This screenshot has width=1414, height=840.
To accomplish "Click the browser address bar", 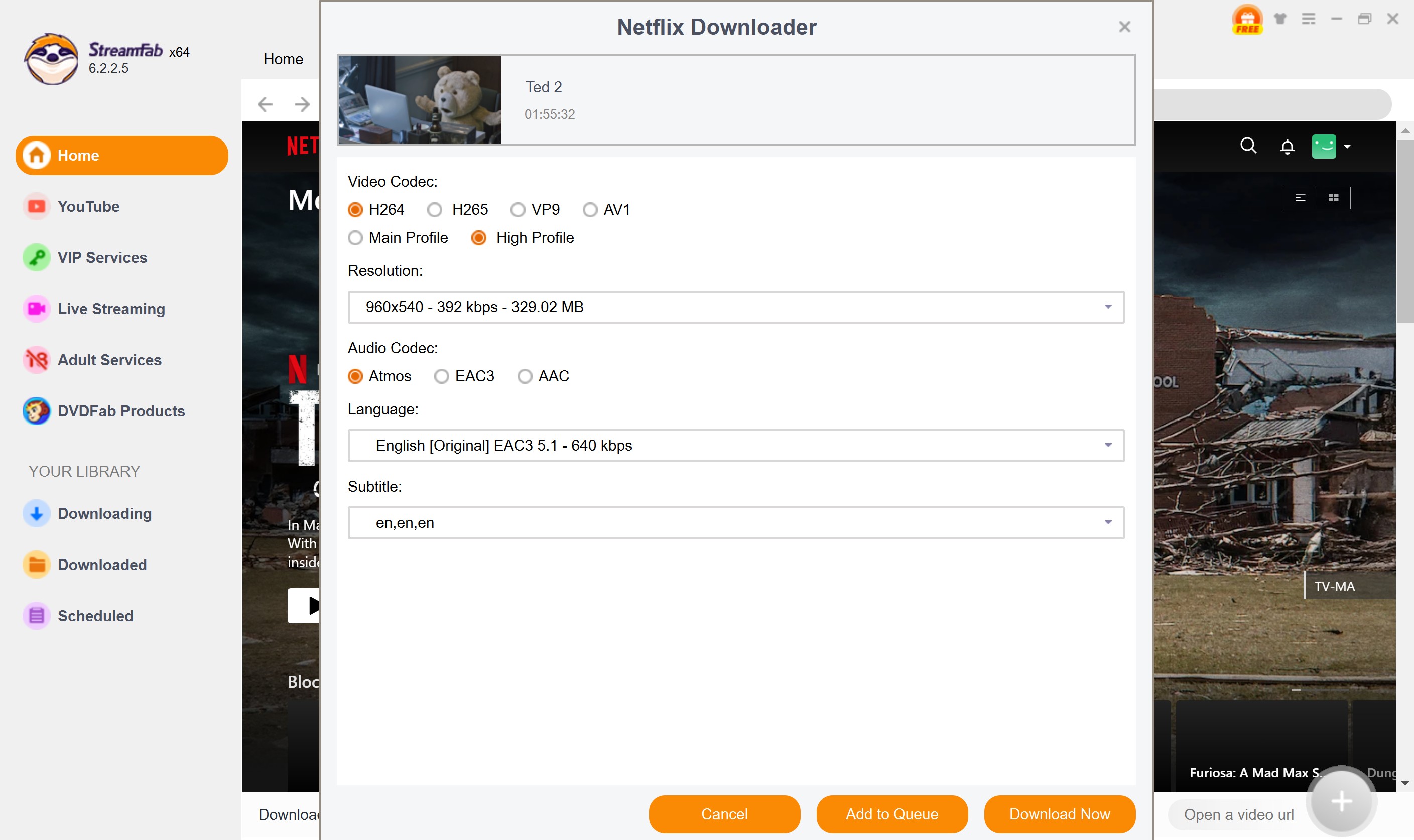I will tap(1271, 104).
